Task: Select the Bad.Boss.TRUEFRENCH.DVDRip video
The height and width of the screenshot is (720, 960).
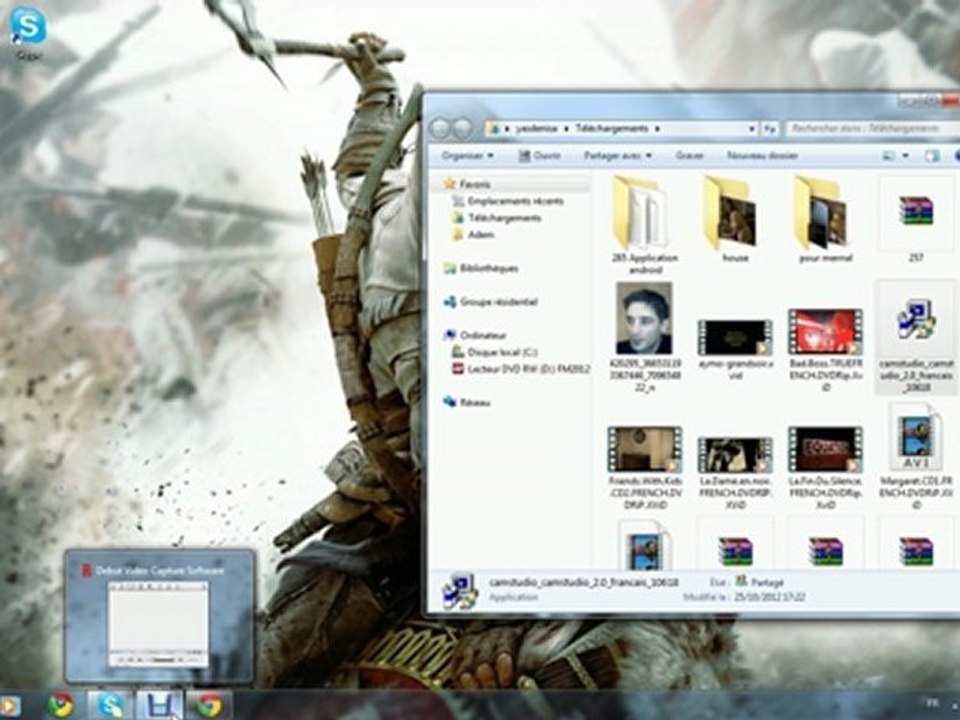Action: pos(825,349)
